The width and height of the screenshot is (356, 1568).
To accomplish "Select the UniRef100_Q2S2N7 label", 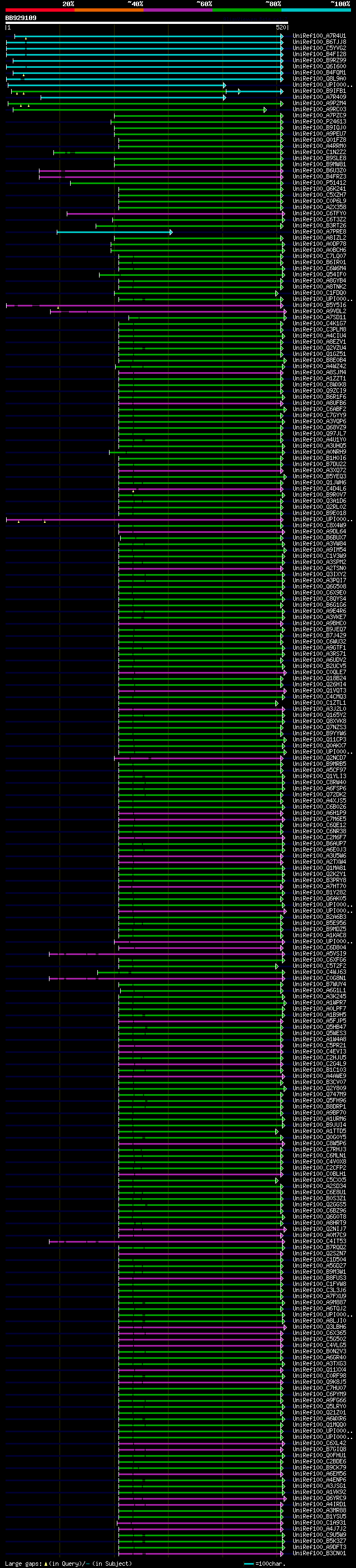I will (319, 1253).
